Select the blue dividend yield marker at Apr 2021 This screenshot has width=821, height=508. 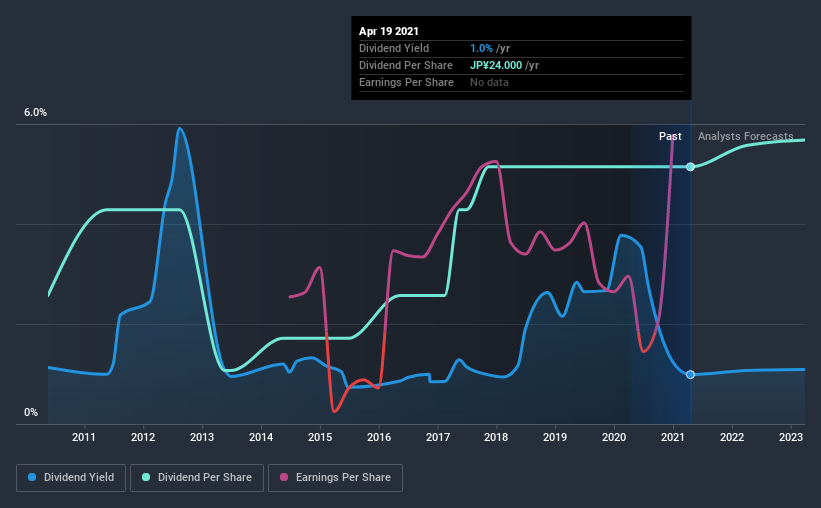(x=690, y=374)
